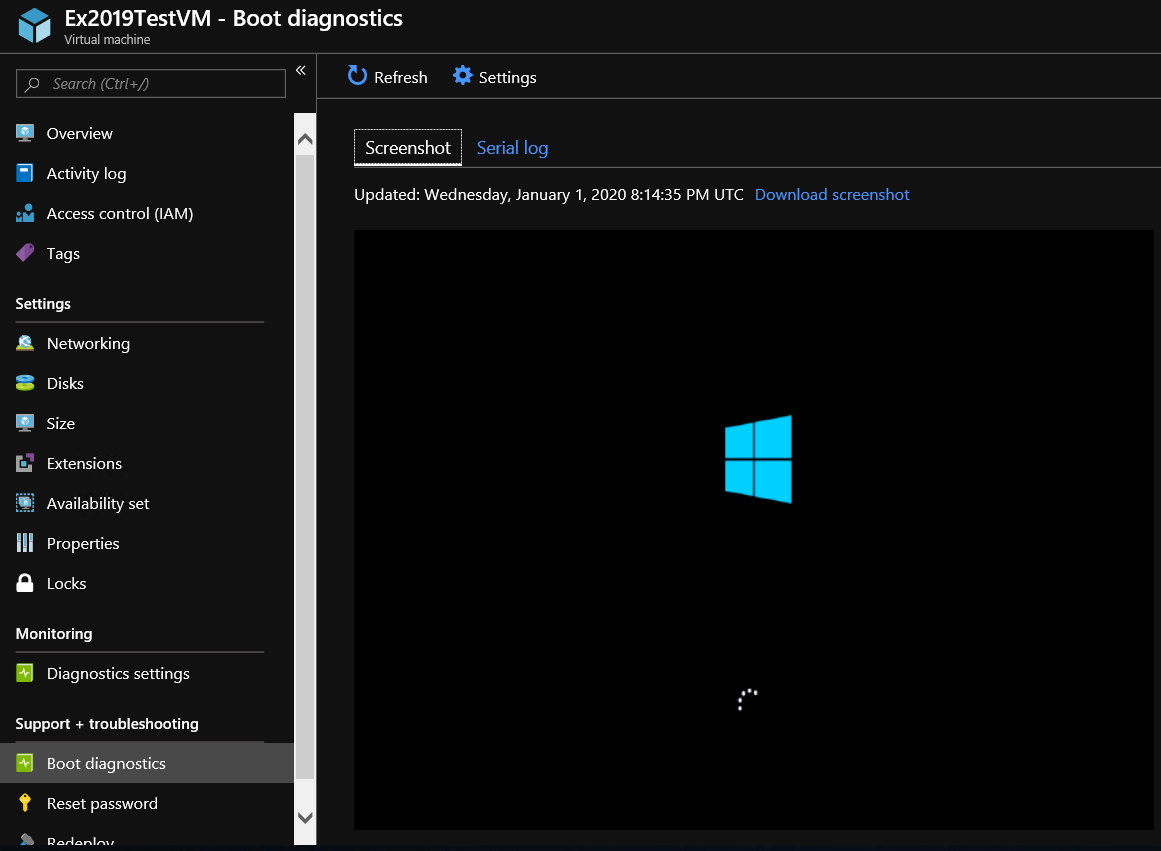Open Settings from the toolbar gear
This screenshot has height=851, width=1161.
click(x=462, y=75)
